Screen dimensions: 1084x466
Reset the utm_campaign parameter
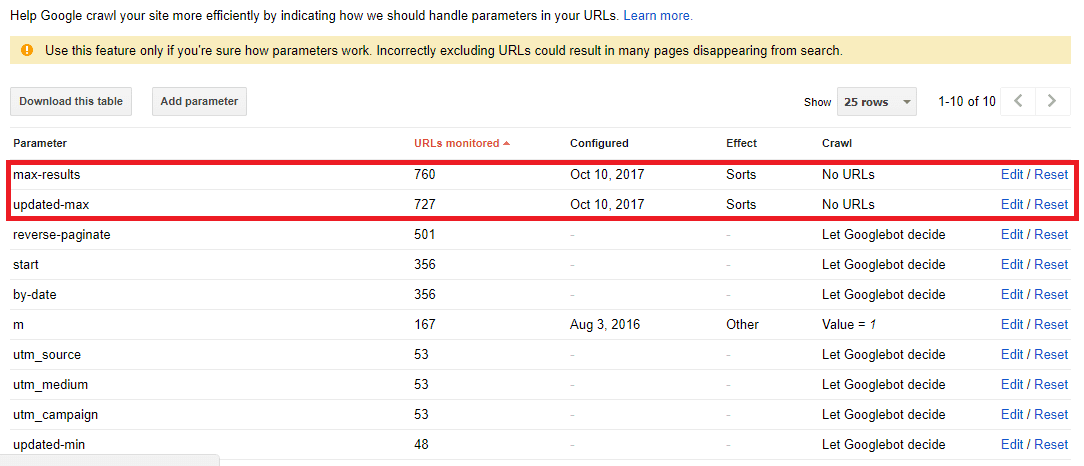coord(1051,414)
